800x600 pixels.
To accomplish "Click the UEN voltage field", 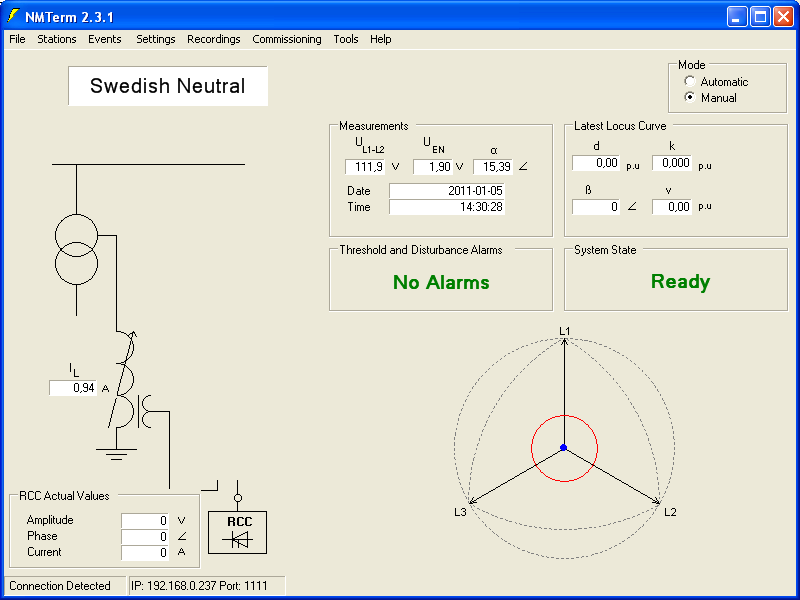I will [433, 167].
